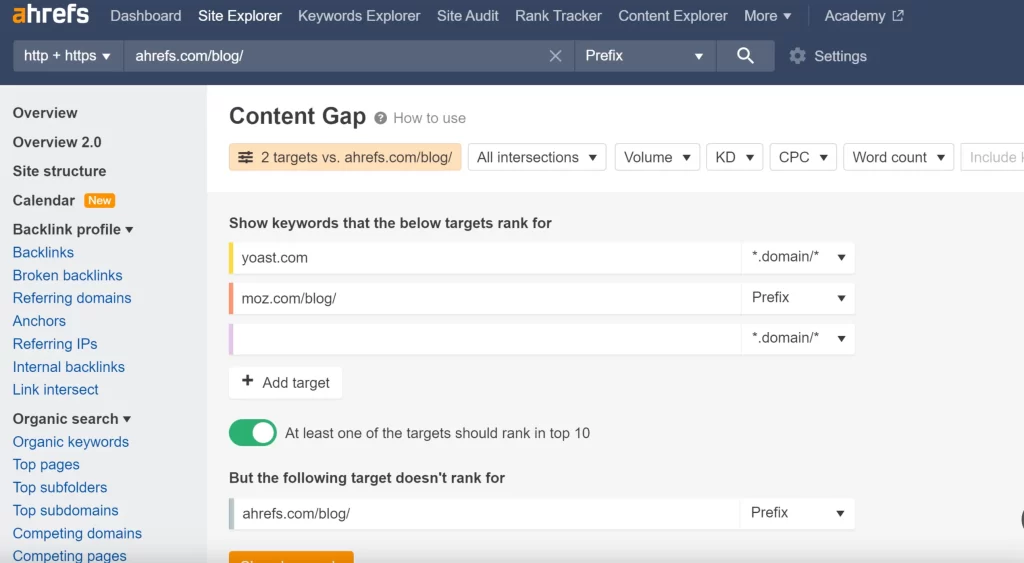Open Settings gear icon

coord(797,56)
